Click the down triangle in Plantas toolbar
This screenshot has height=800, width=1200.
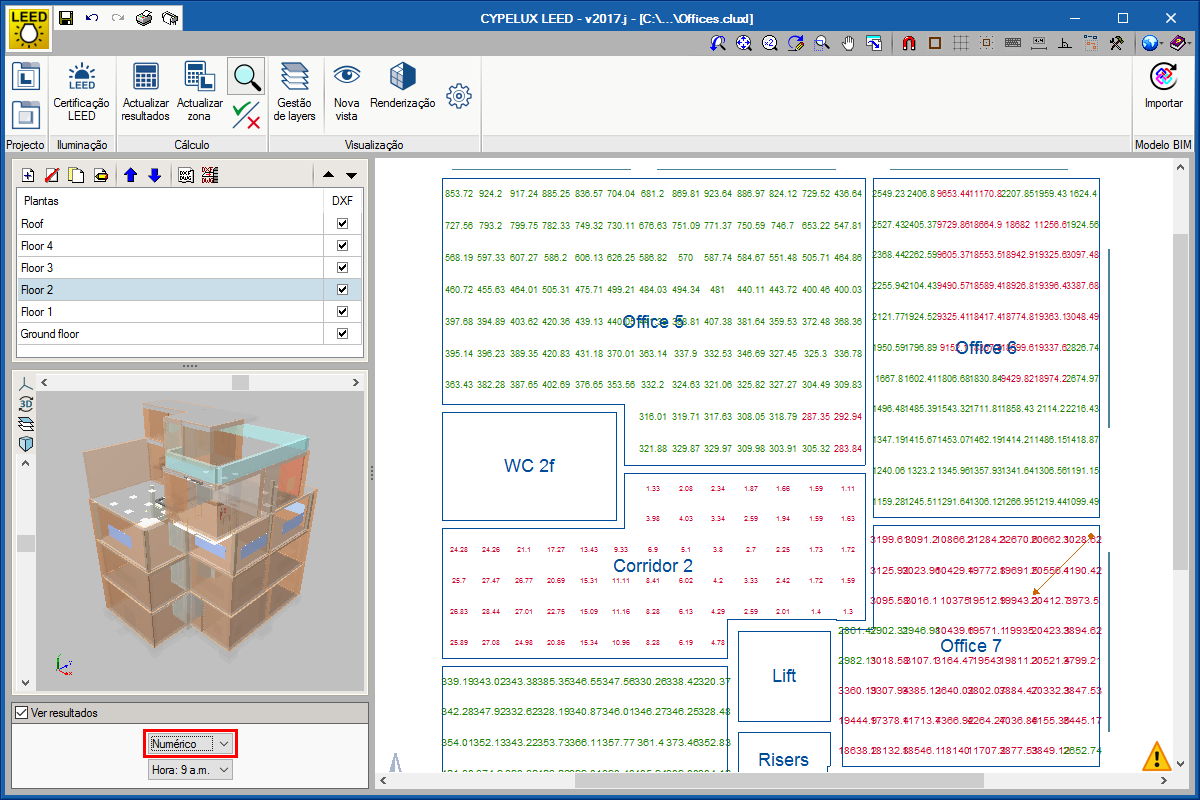point(350,175)
